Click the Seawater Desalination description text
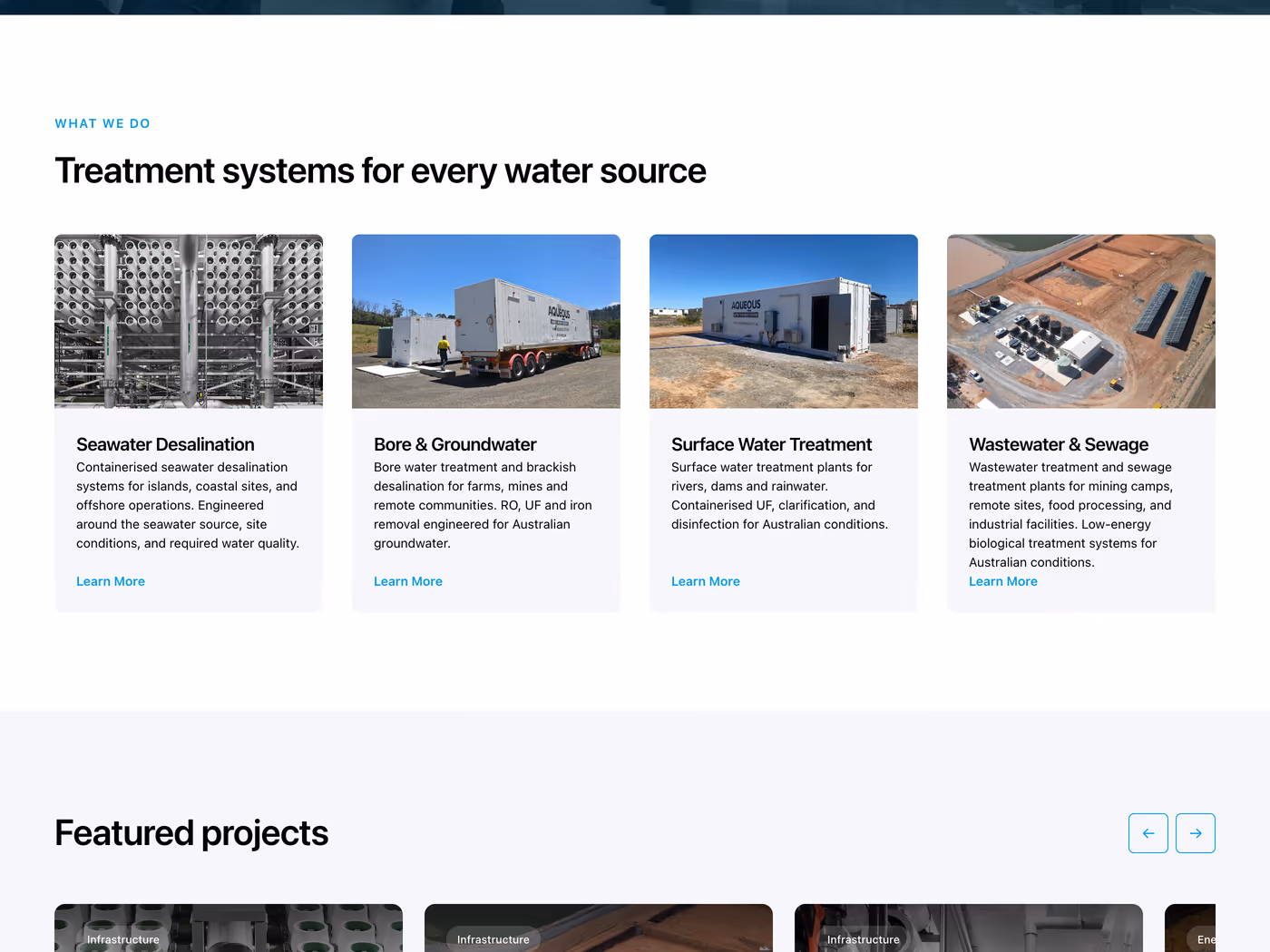The height and width of the screenshot is (952, 1270). (x=188, y=505)
